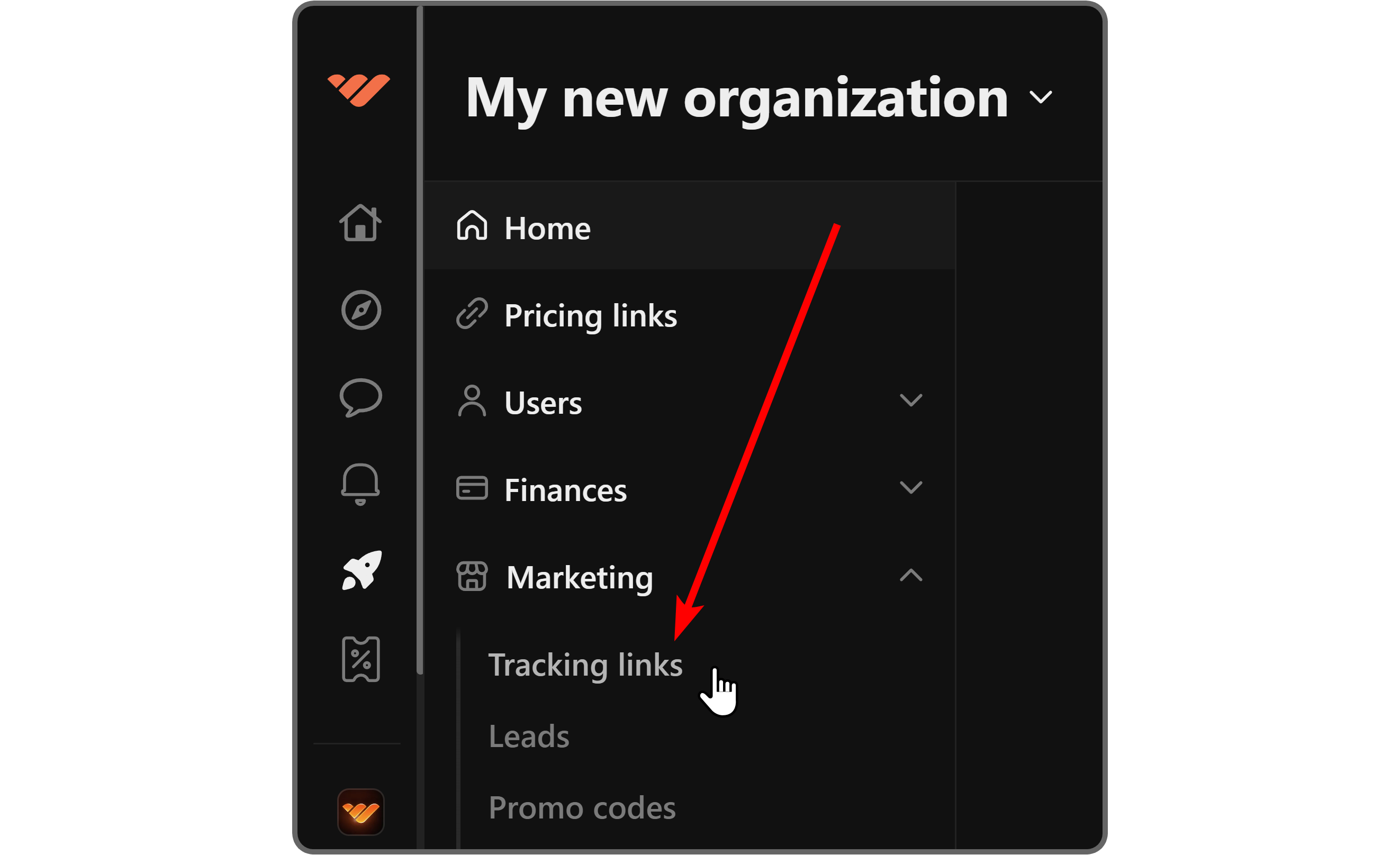Select Home in the navigation menu
Viewport: 1400px width, 855px height.
click(x=547, y=229)
